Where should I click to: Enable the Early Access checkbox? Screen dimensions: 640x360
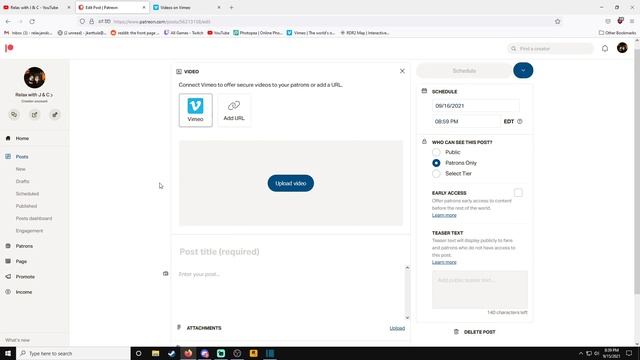pos(518,193)
